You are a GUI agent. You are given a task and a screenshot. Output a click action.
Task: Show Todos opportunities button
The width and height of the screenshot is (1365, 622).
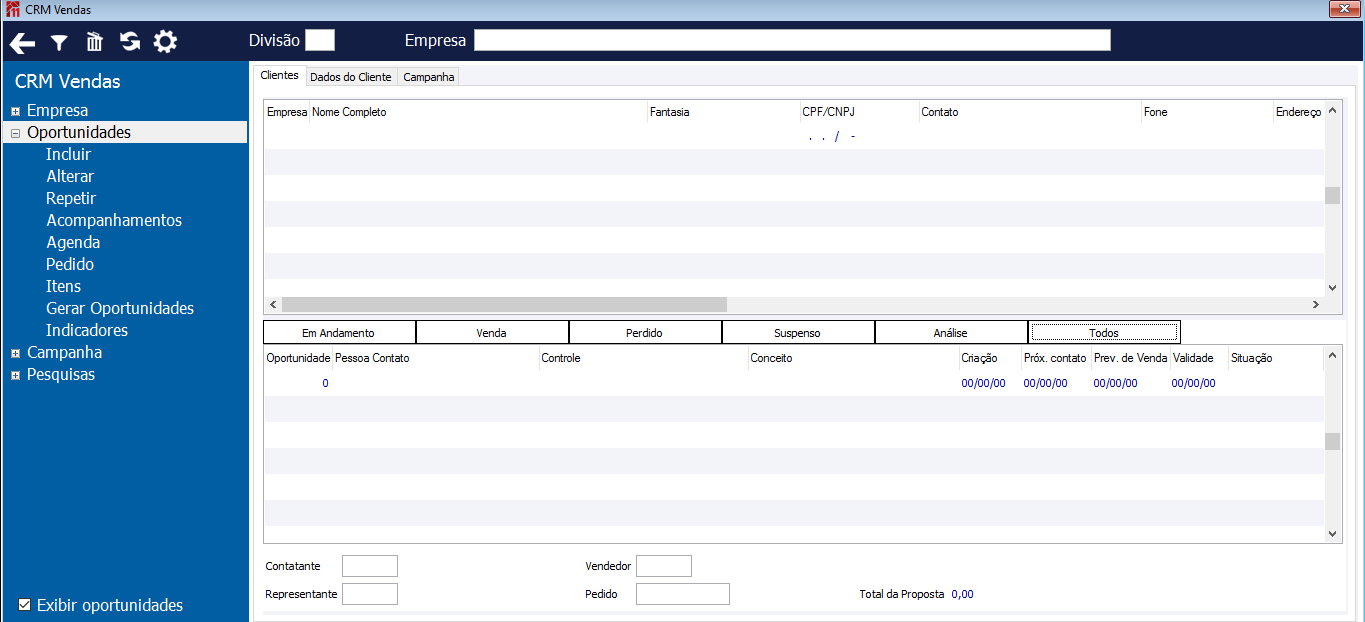click(x=1104, y=333)
